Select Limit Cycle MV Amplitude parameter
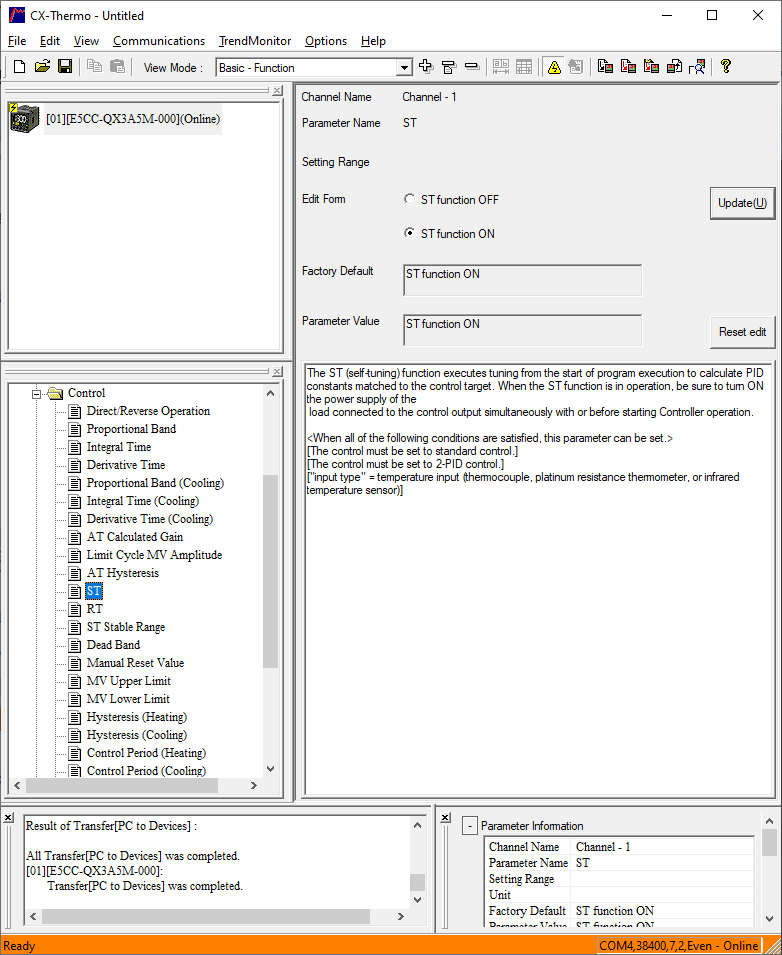The height and width of the screenshot is (955, 782). 154,555
